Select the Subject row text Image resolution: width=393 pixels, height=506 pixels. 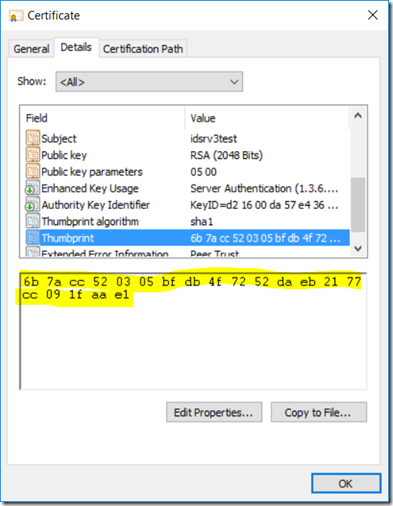coord(59,139)
